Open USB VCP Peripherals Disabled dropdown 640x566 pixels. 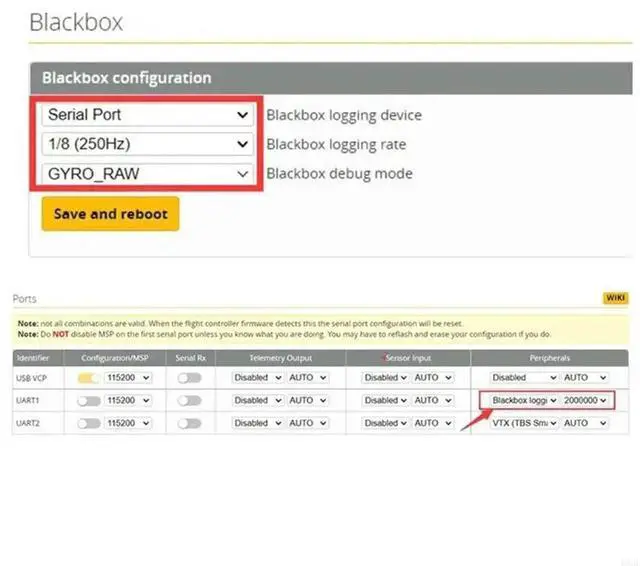tap(523, 377)
